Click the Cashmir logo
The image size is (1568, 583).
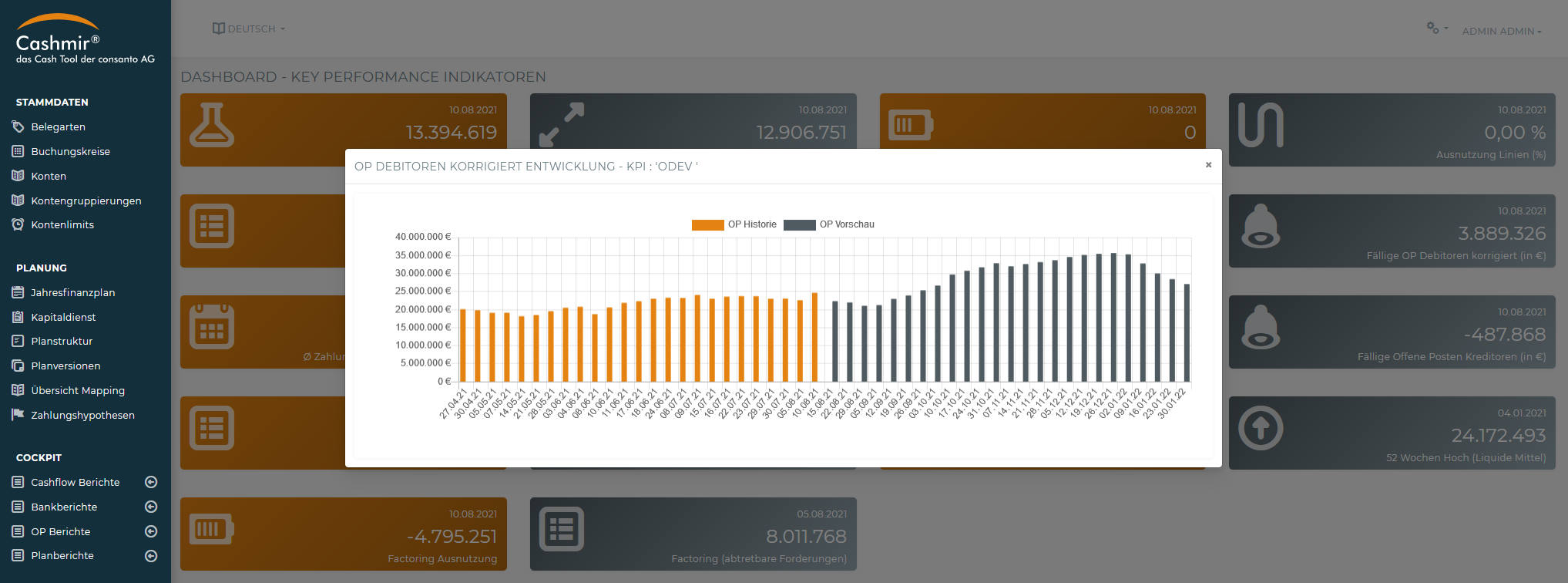85,39
